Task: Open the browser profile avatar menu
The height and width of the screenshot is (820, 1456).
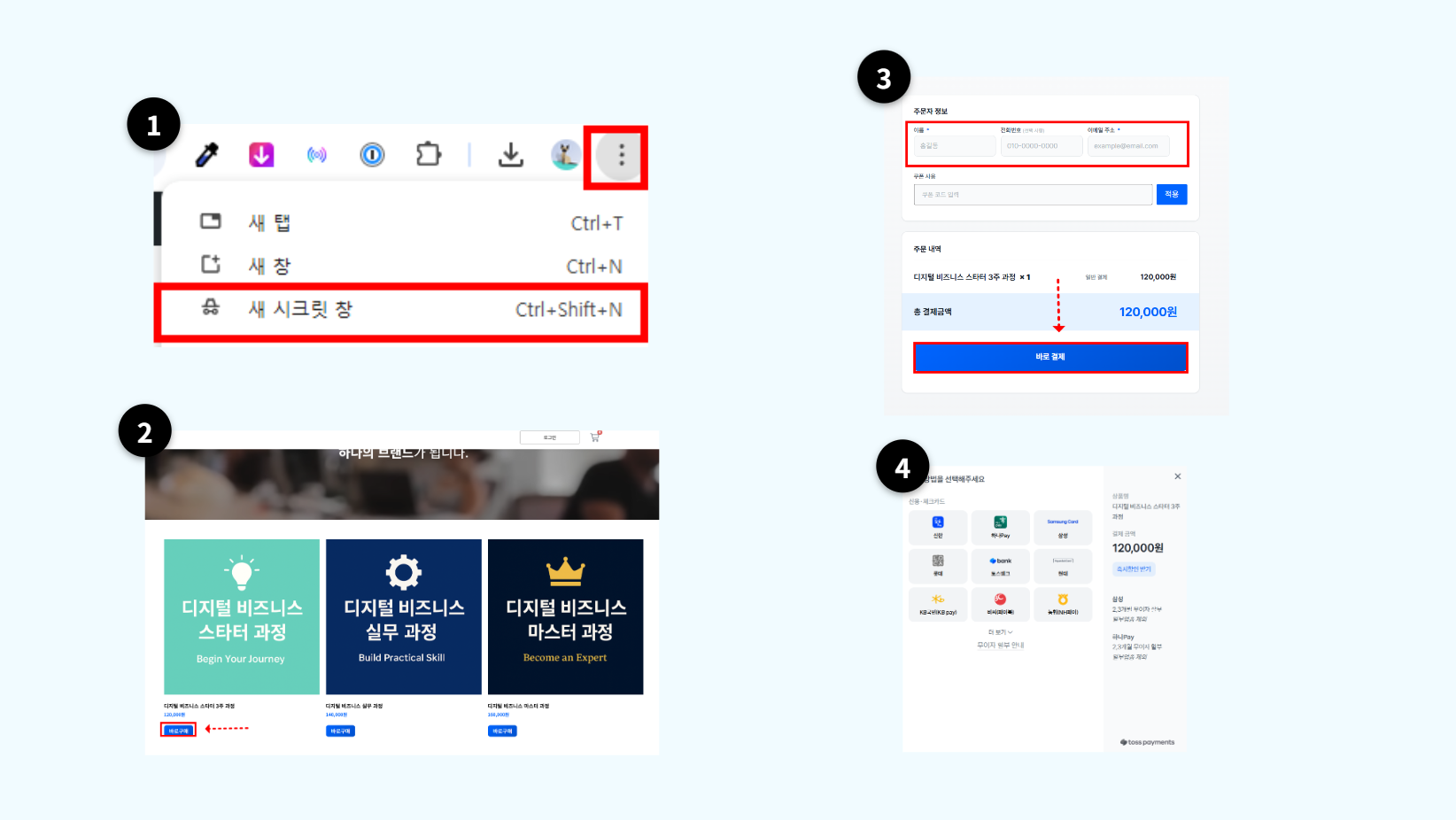Action: [x=566, y=154]
